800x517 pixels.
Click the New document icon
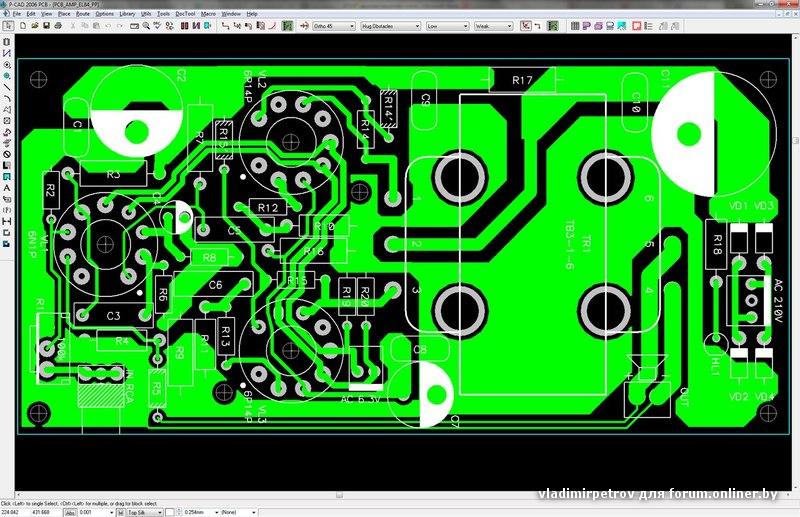(x=23, y=26)
